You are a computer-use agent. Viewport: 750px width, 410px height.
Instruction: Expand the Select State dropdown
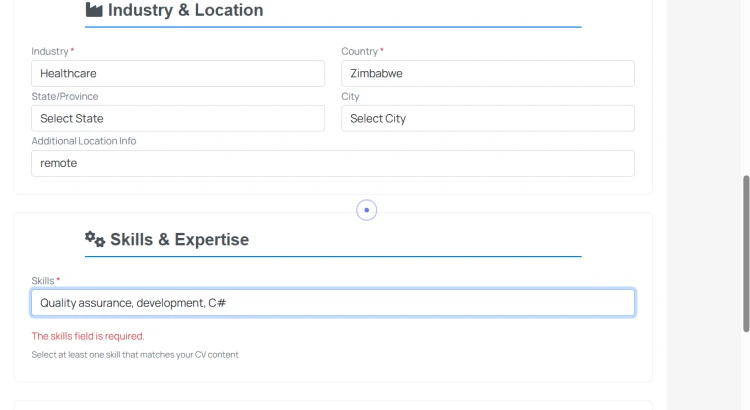(x=178, y=118)
